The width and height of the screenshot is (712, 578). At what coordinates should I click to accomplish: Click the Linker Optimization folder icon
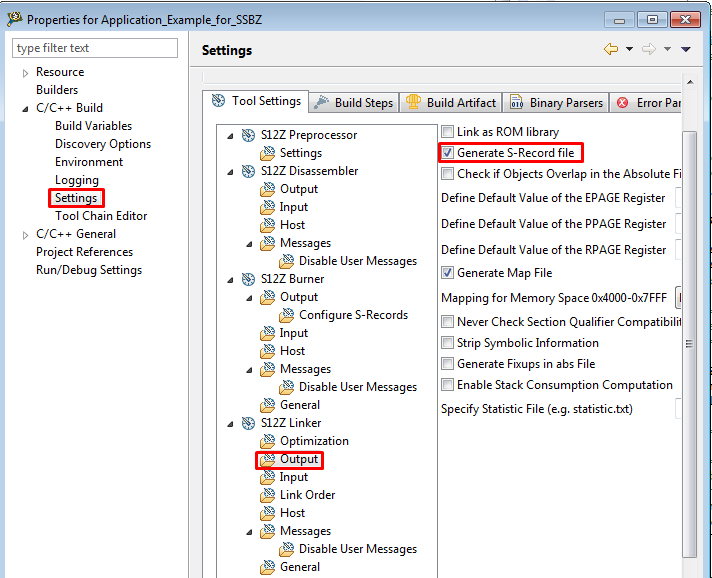267,441
